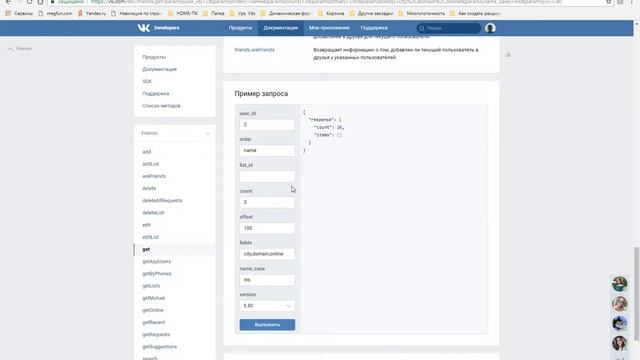Open the version 5.80 dropdown
Image resolution: width=640 pixels, height=360 pixels.
(267, 306)
